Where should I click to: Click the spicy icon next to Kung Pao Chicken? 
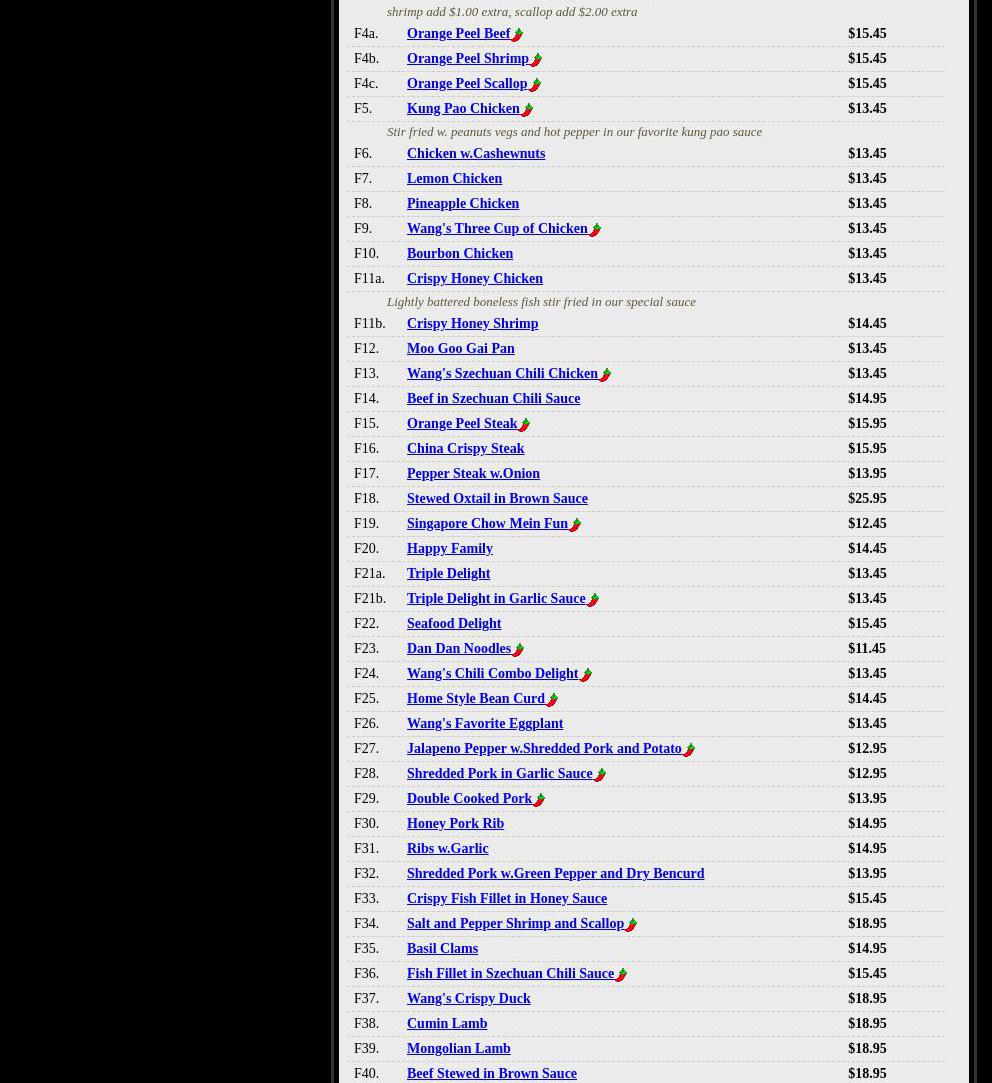527,110
